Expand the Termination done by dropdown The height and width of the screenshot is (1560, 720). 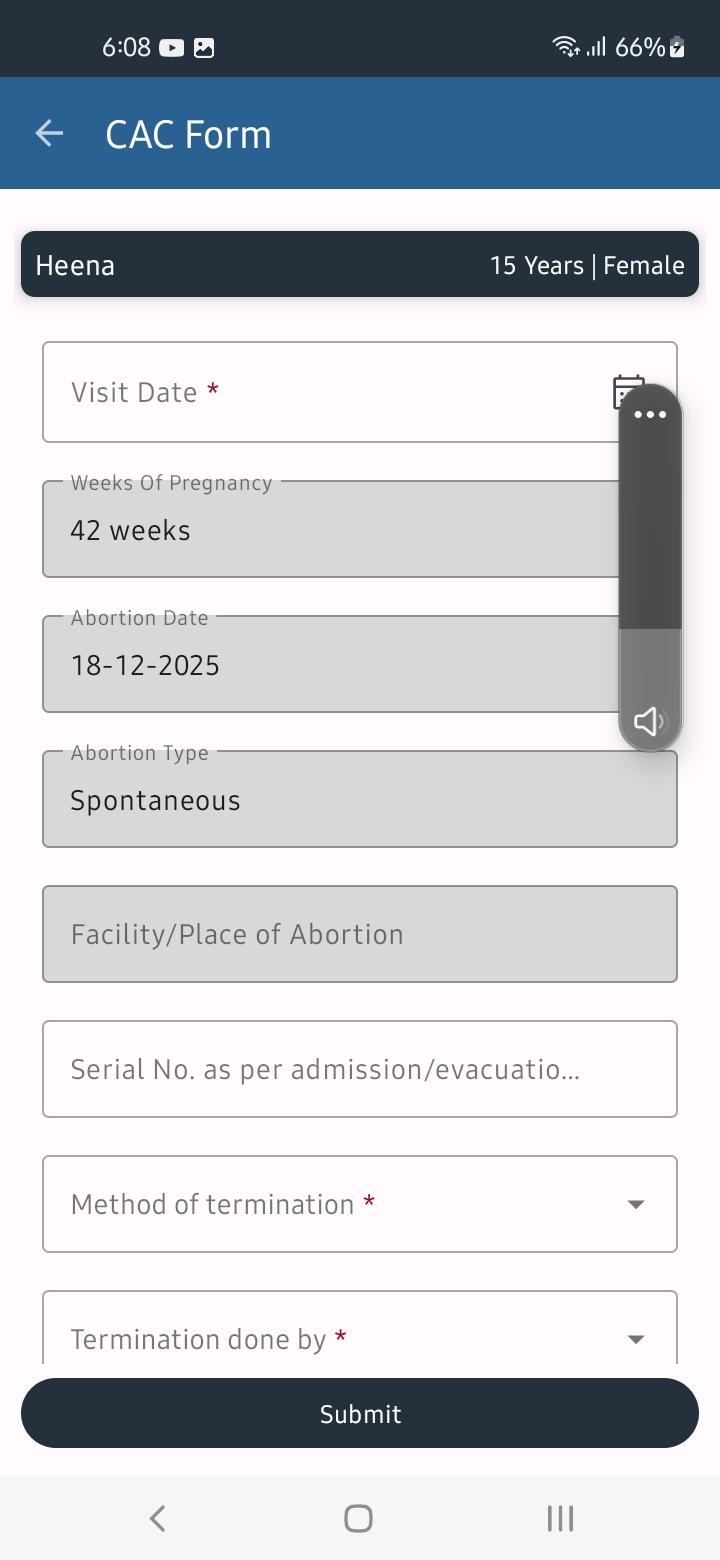click(x=360, y=1327)
